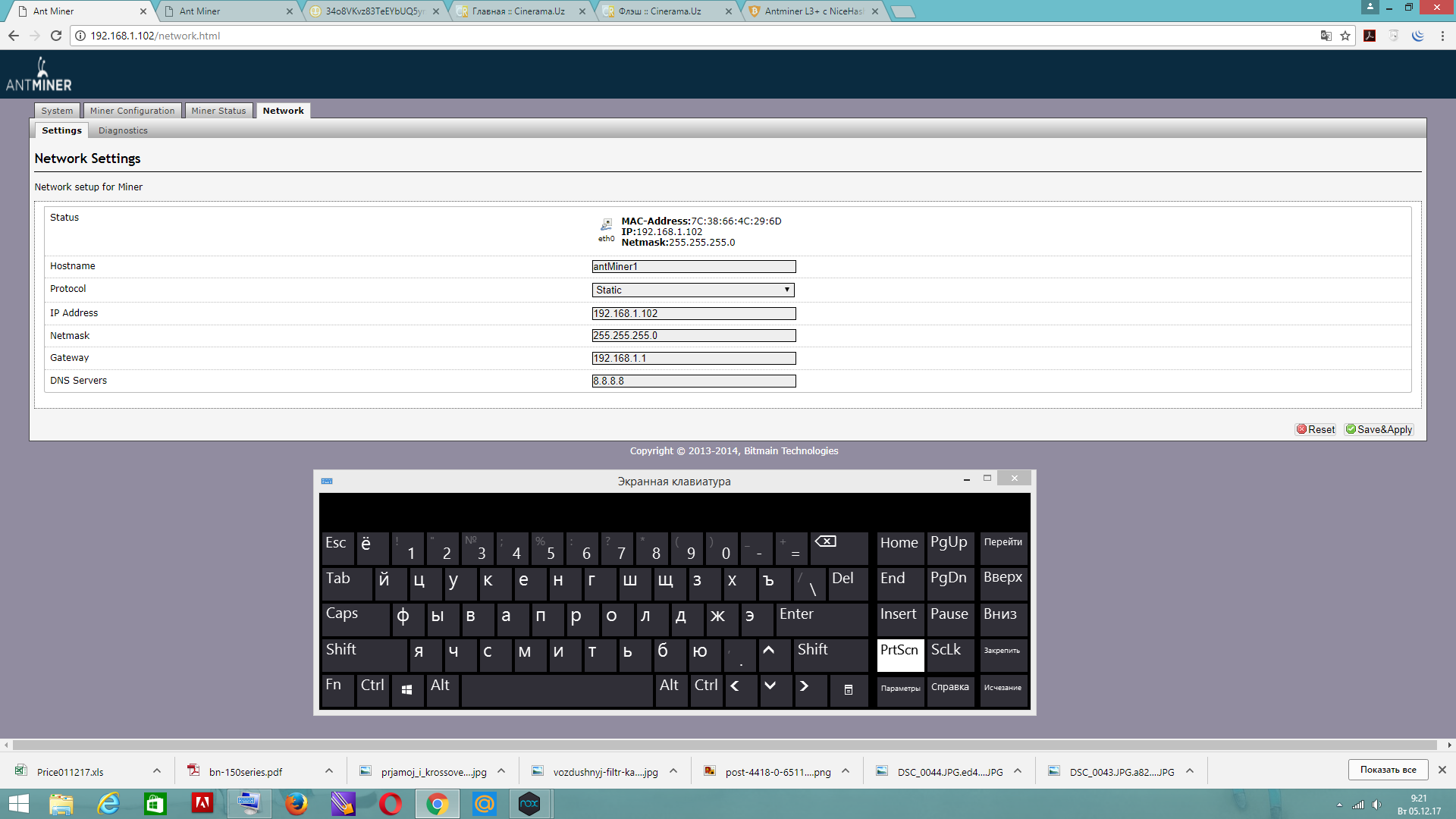The width and height of the screenshot is (1456, 819).
Task: Reload the network page
Action: (56, 36)
